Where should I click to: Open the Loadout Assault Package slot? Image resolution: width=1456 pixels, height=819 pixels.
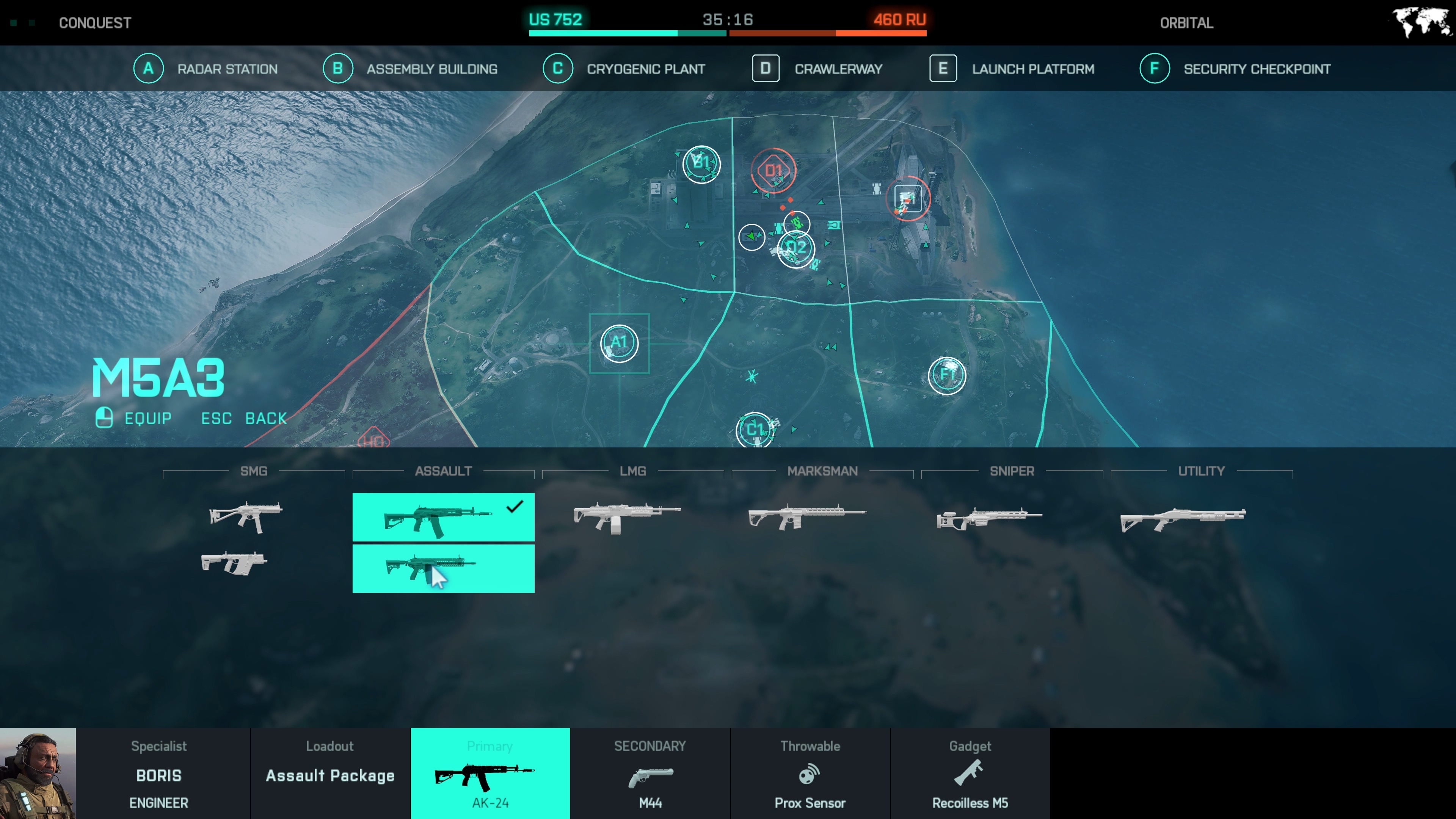coord(330,773)
